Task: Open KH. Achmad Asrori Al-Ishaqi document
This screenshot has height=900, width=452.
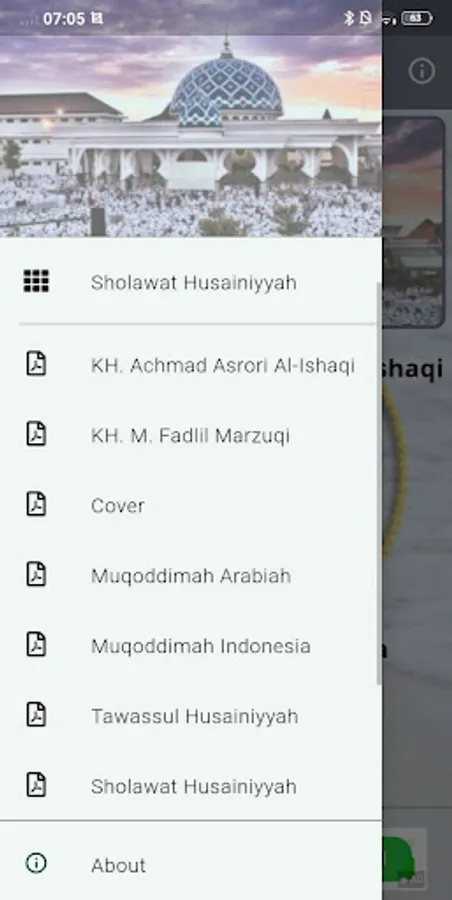Action: (191, 365)
